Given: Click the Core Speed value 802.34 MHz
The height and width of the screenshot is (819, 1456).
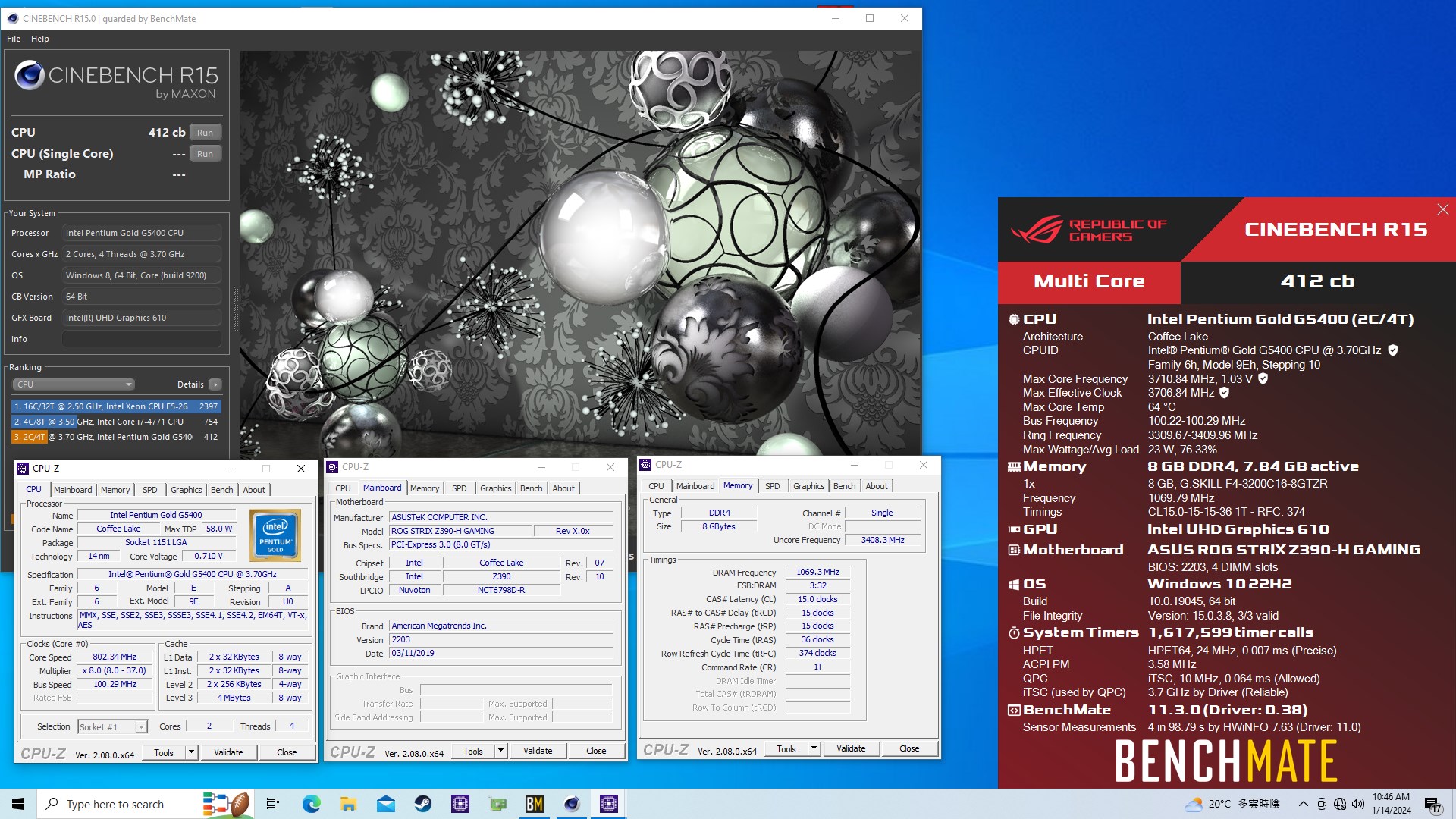Looking at the screenshot, I should pyautogui.click(x=115, y=657).
